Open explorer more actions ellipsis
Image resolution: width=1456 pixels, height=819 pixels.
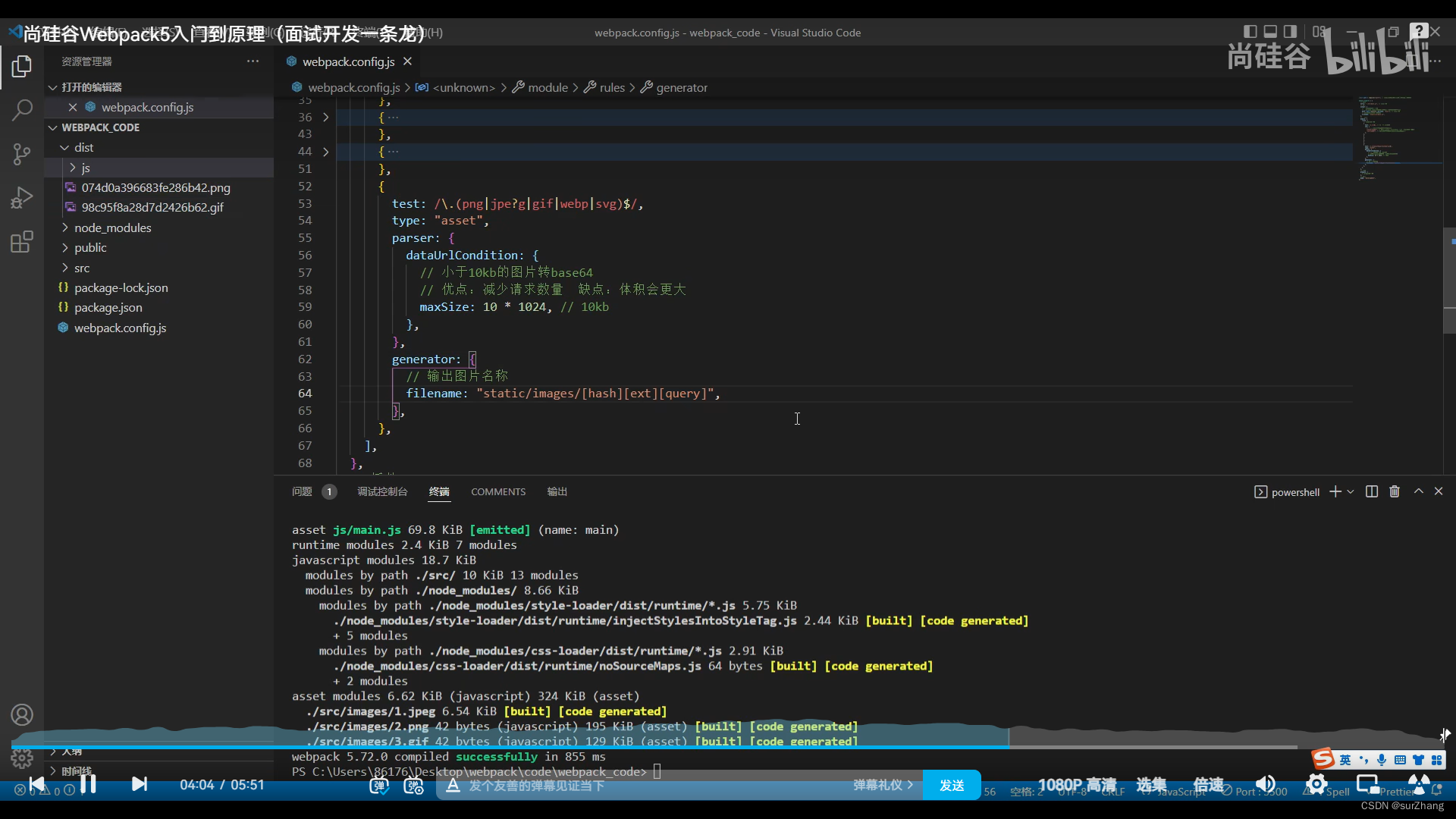(x=253, y=61)
